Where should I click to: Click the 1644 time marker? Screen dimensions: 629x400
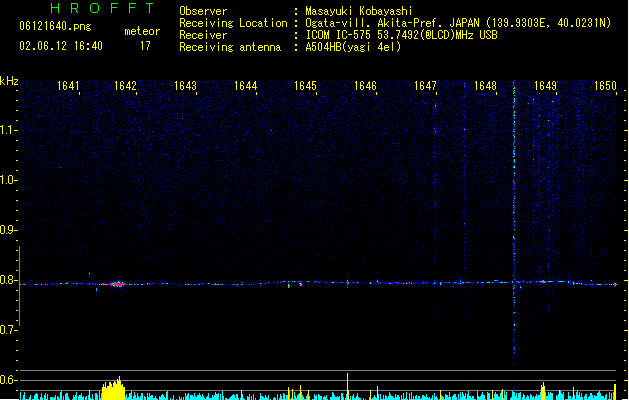coord(246,86)
